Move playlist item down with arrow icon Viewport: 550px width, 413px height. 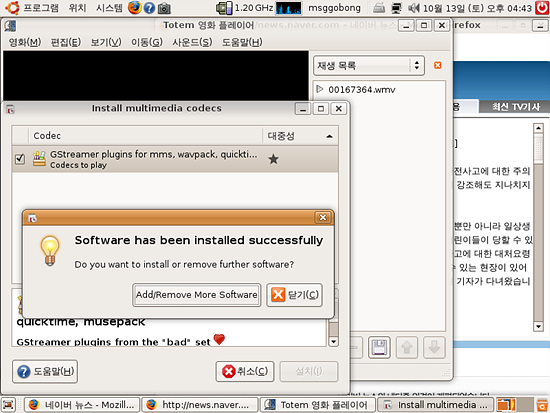point(434,347)
